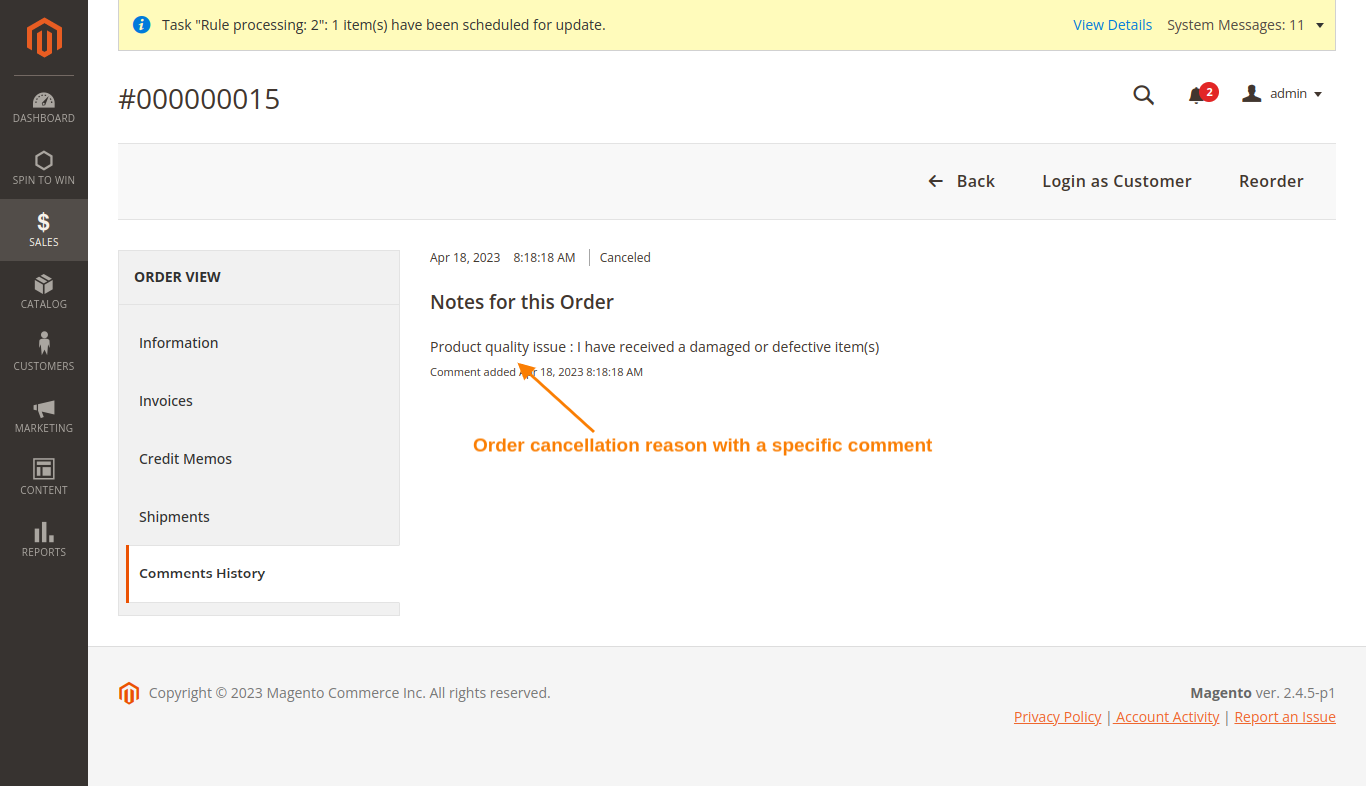This screenshot has height=786, width=1366.
Task: Select the Sales sidebar icon
Action: click(43, 229)
